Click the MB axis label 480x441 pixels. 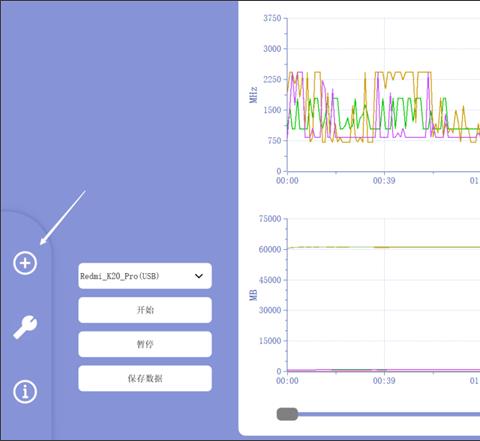253,295
